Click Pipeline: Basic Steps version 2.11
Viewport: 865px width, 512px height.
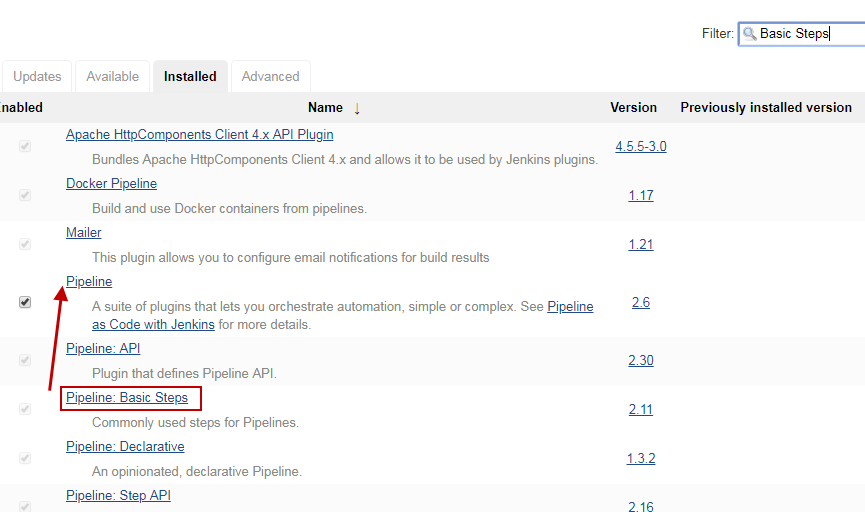(x=641, y=410)
